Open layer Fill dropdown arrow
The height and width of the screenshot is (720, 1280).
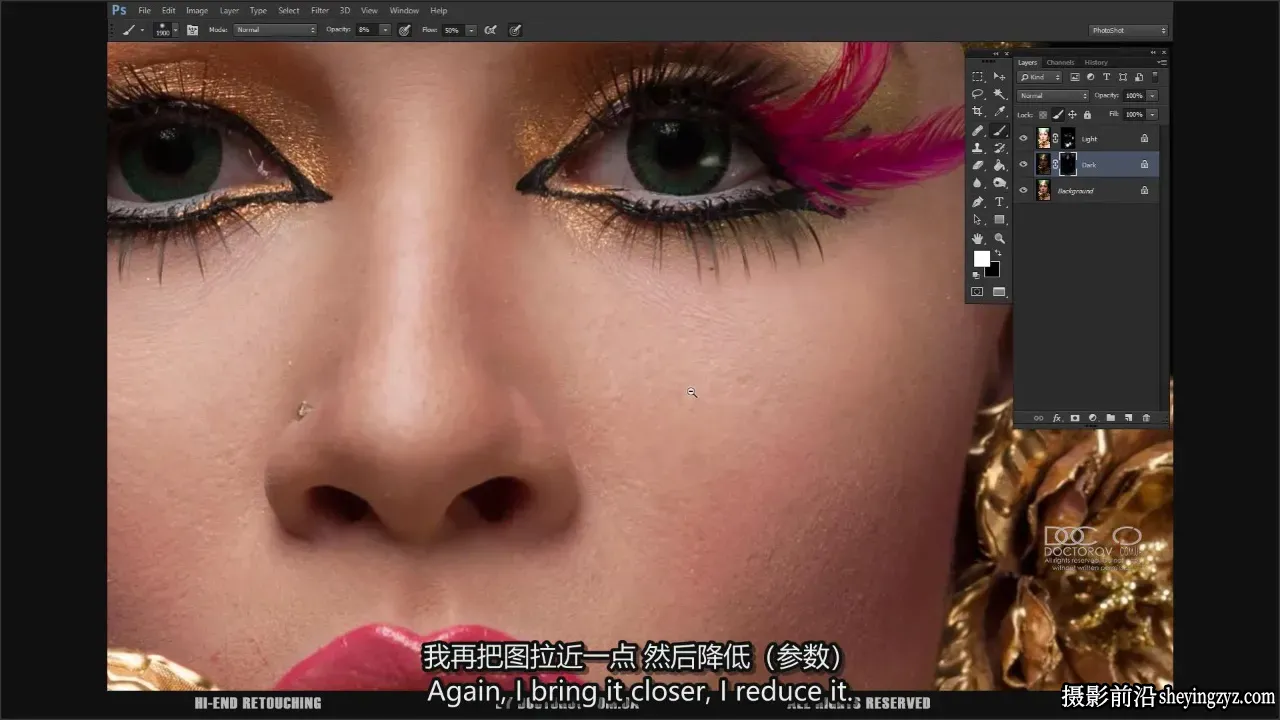pyautogui.click(x=1152, y=114)
